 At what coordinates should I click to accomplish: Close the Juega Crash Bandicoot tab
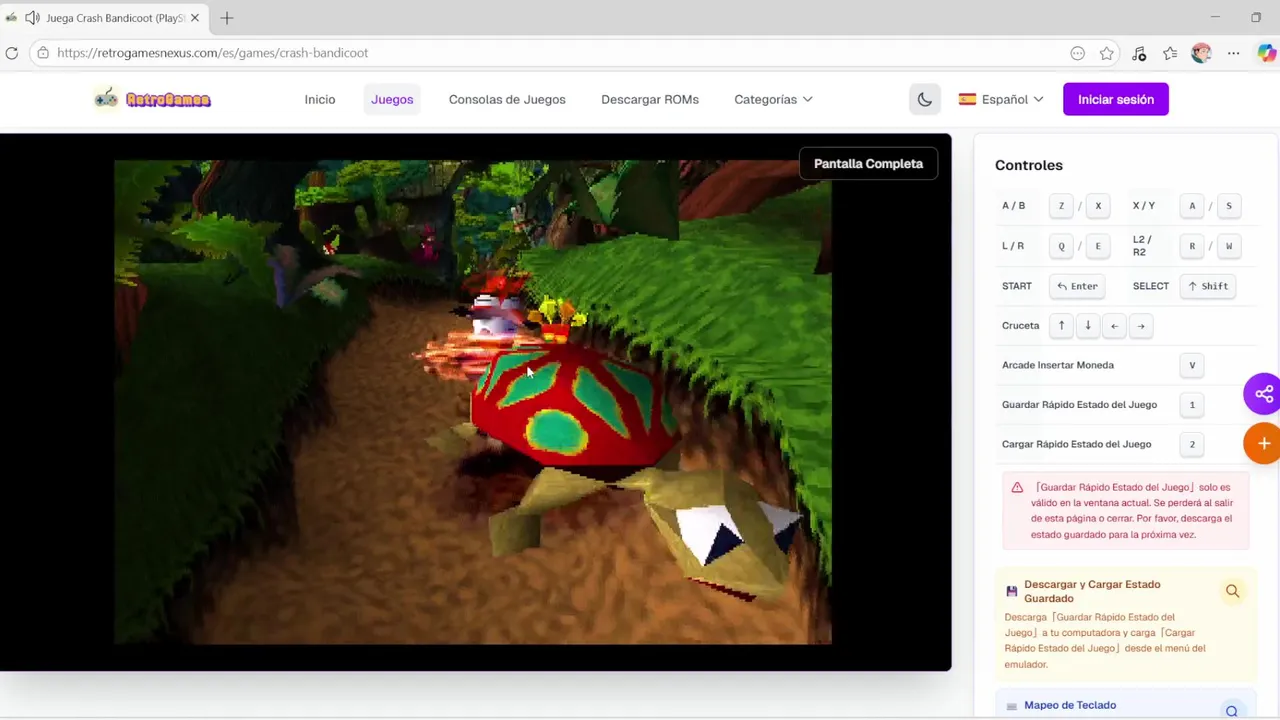pyautogui.click(x=195, y=18)
